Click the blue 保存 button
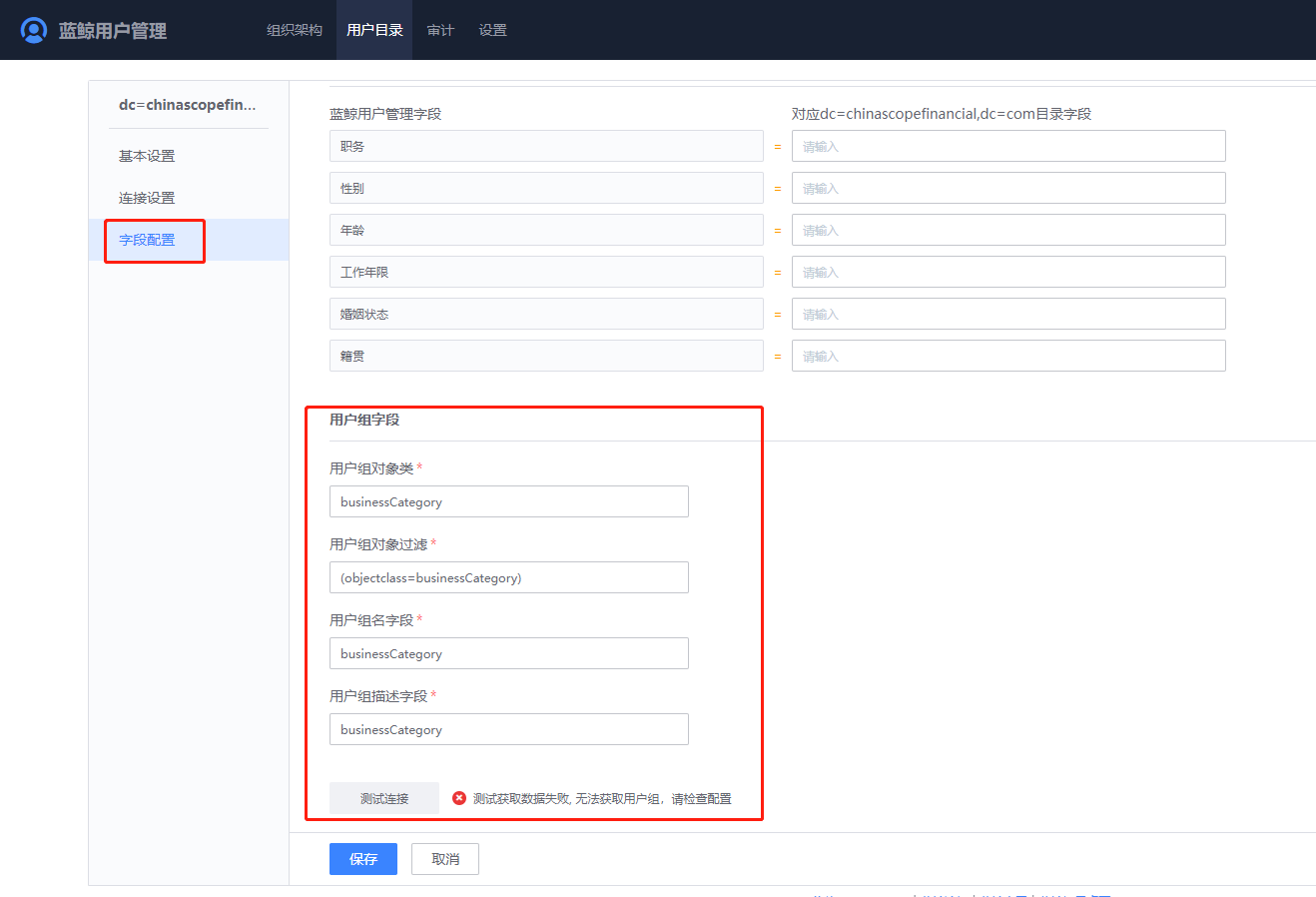The image size is (1316, 897). (362, 858)
